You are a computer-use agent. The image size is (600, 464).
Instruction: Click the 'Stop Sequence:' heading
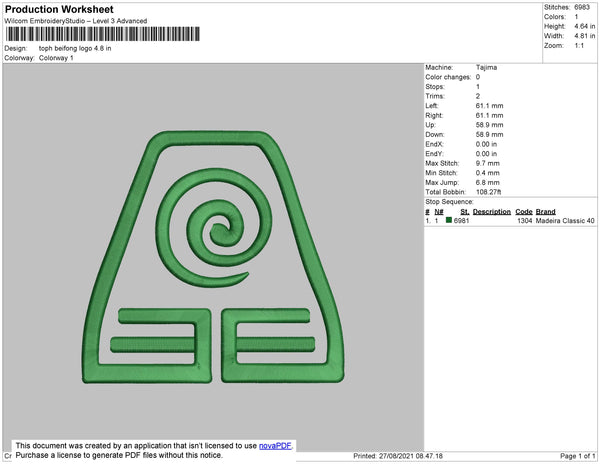click(449, 202)
